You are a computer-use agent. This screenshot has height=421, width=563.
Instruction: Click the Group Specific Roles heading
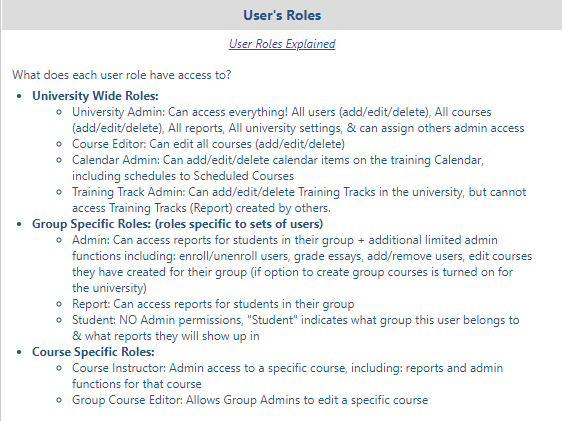pos(177,224)
